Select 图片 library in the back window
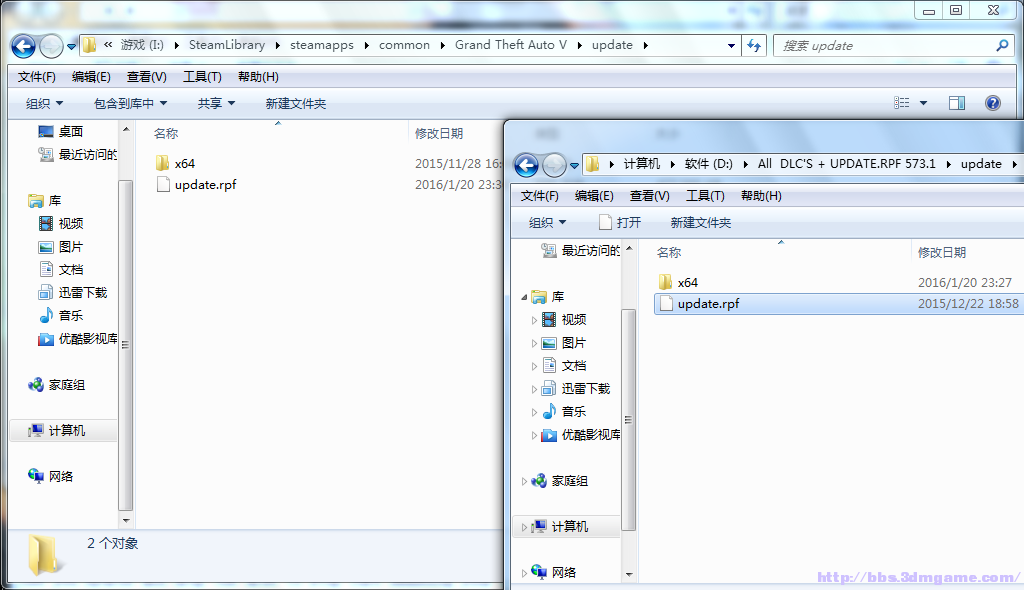The height and width of the screenshot is (590, 1024). (x=61, y=247)
